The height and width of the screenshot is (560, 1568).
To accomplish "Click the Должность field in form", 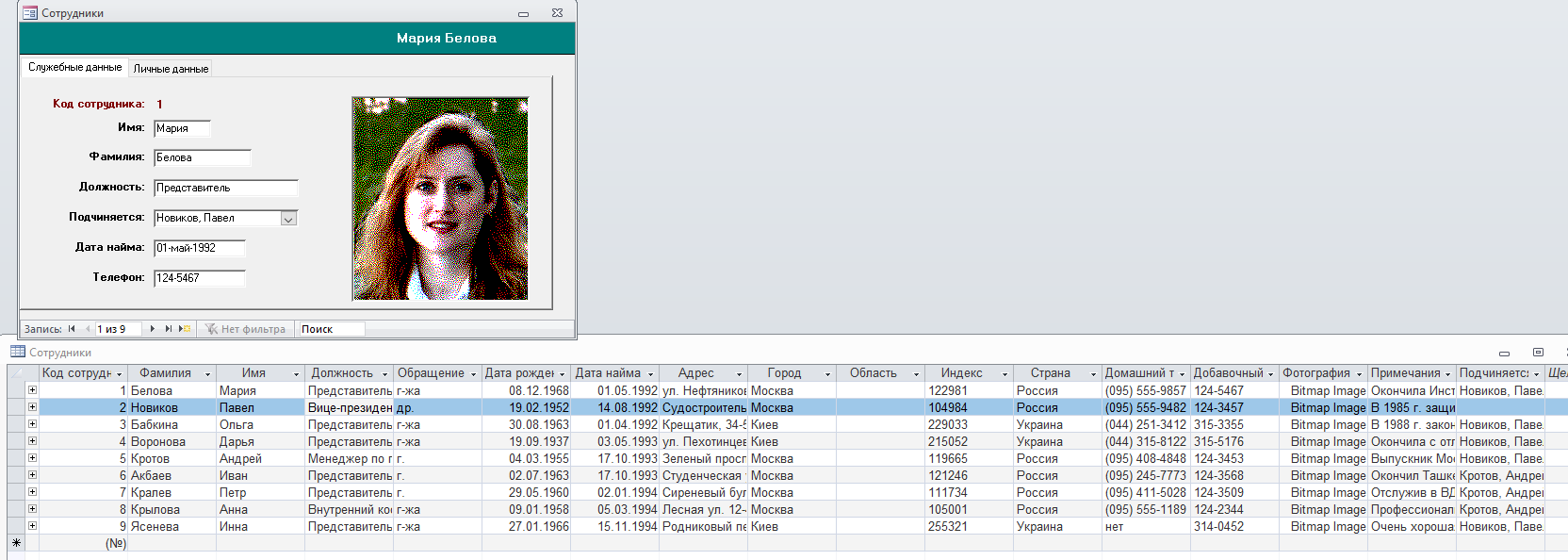I will (x=226, y=188).
